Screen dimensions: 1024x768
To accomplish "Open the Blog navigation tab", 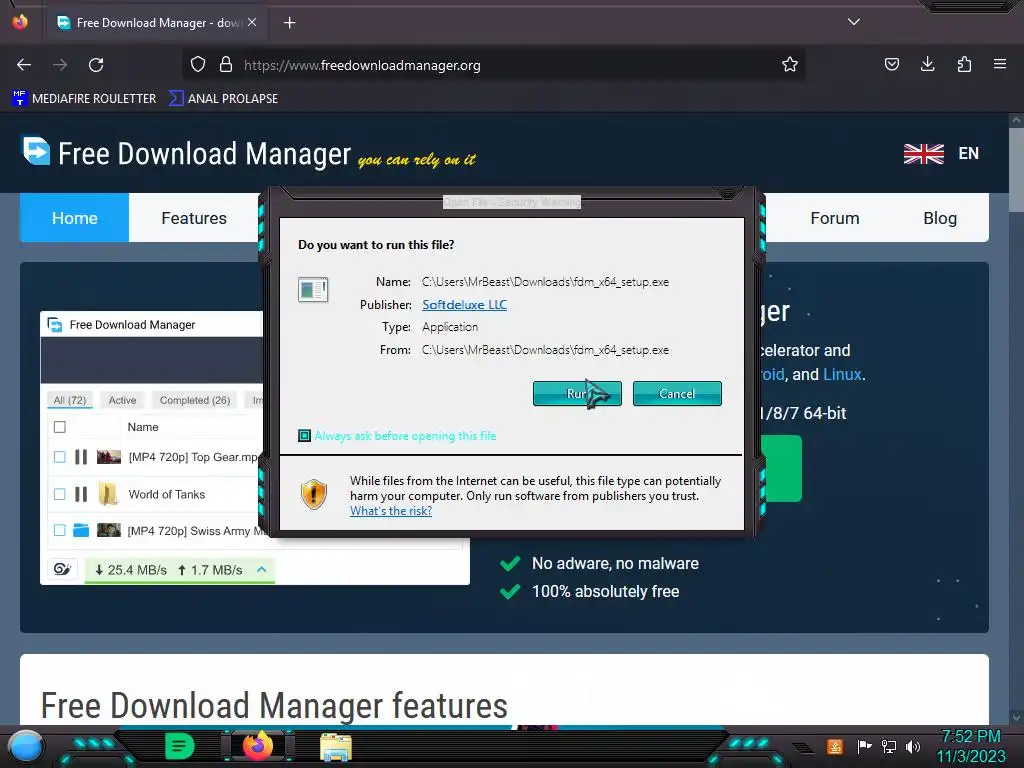I will click(x=940, y=218).
